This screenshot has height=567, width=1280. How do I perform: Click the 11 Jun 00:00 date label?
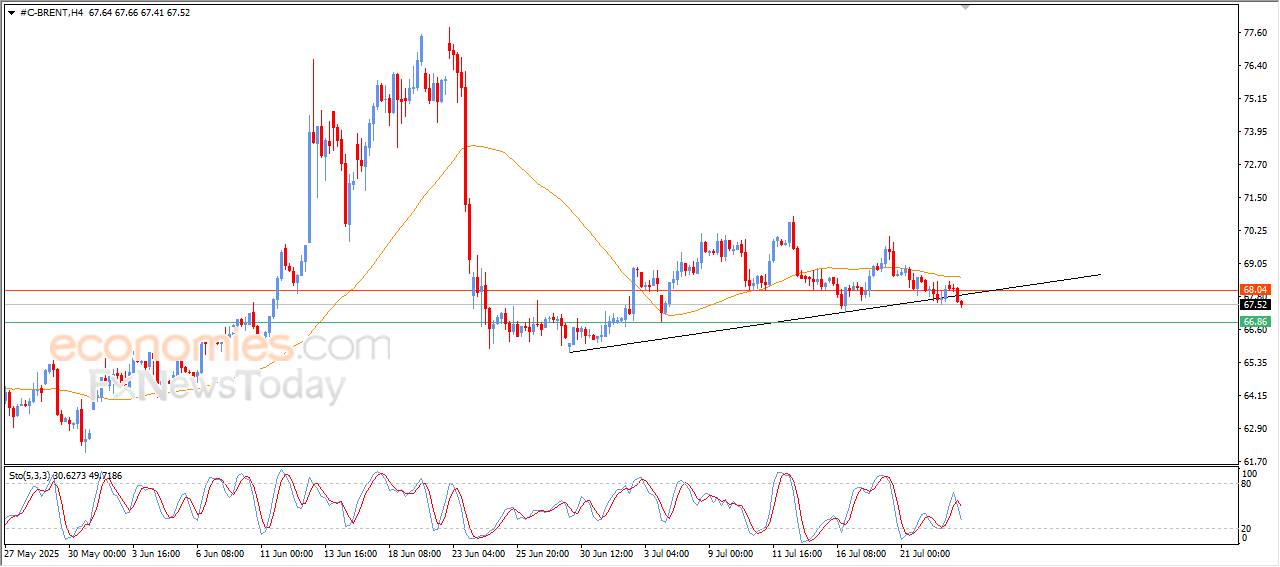[x=286, y=553]
